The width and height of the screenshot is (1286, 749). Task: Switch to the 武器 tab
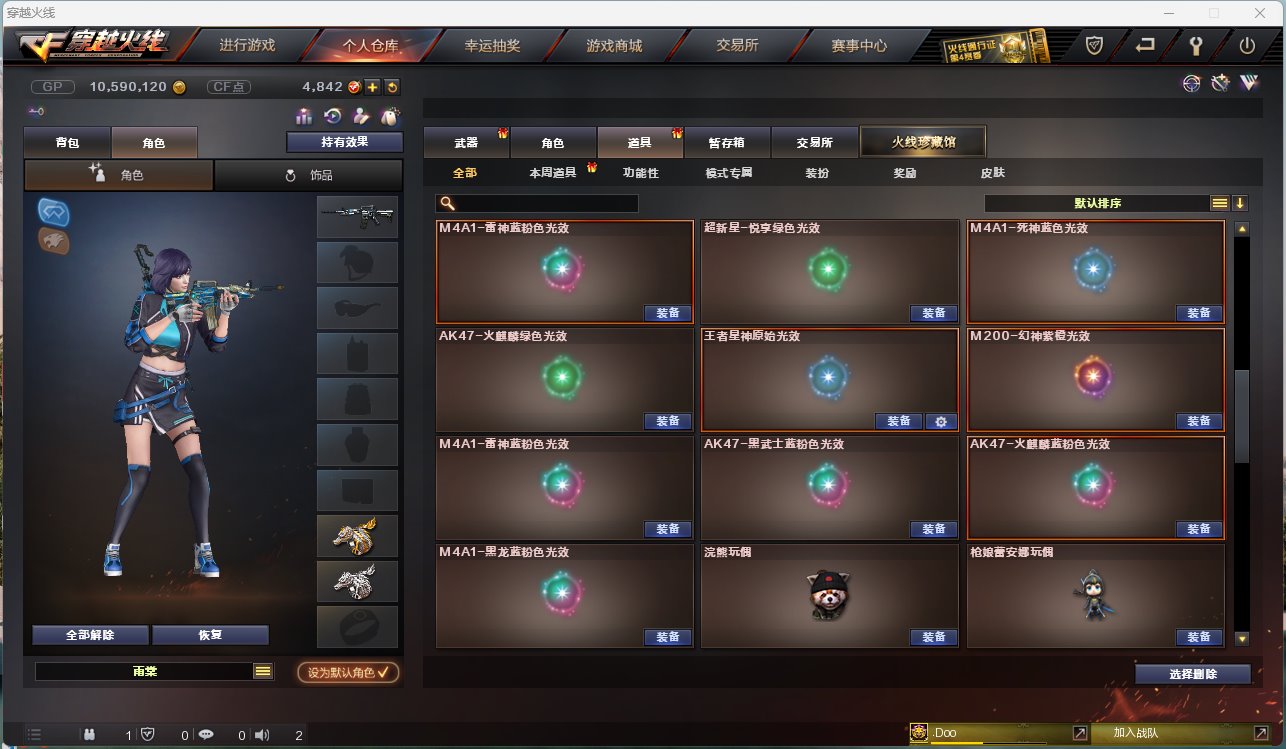point(466,143)
